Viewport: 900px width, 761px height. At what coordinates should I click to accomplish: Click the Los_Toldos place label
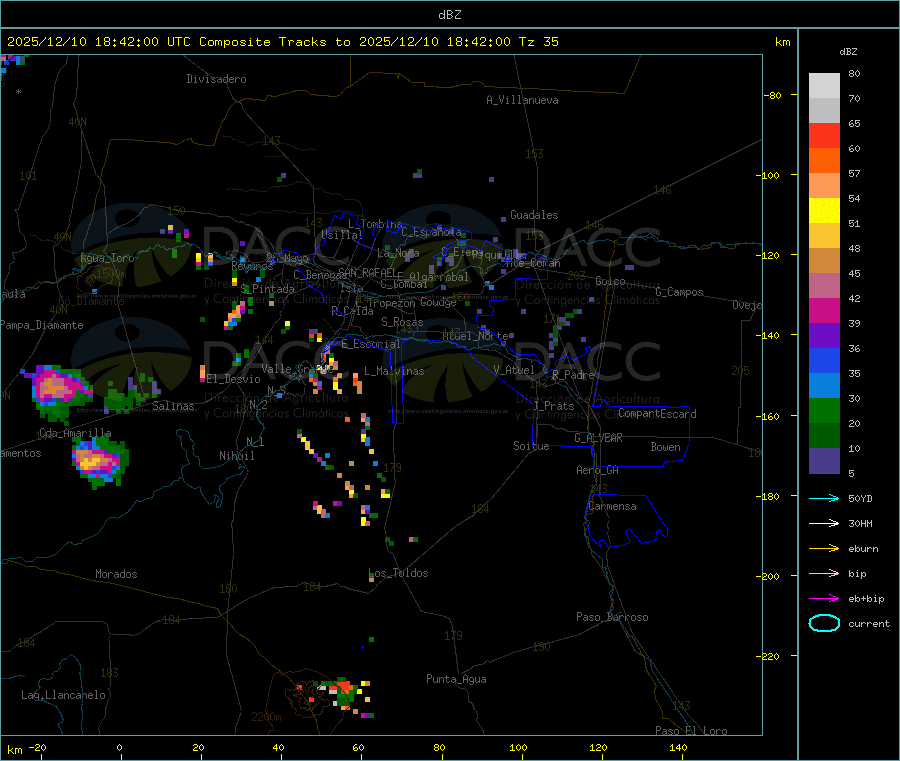[x=398, y=573]
